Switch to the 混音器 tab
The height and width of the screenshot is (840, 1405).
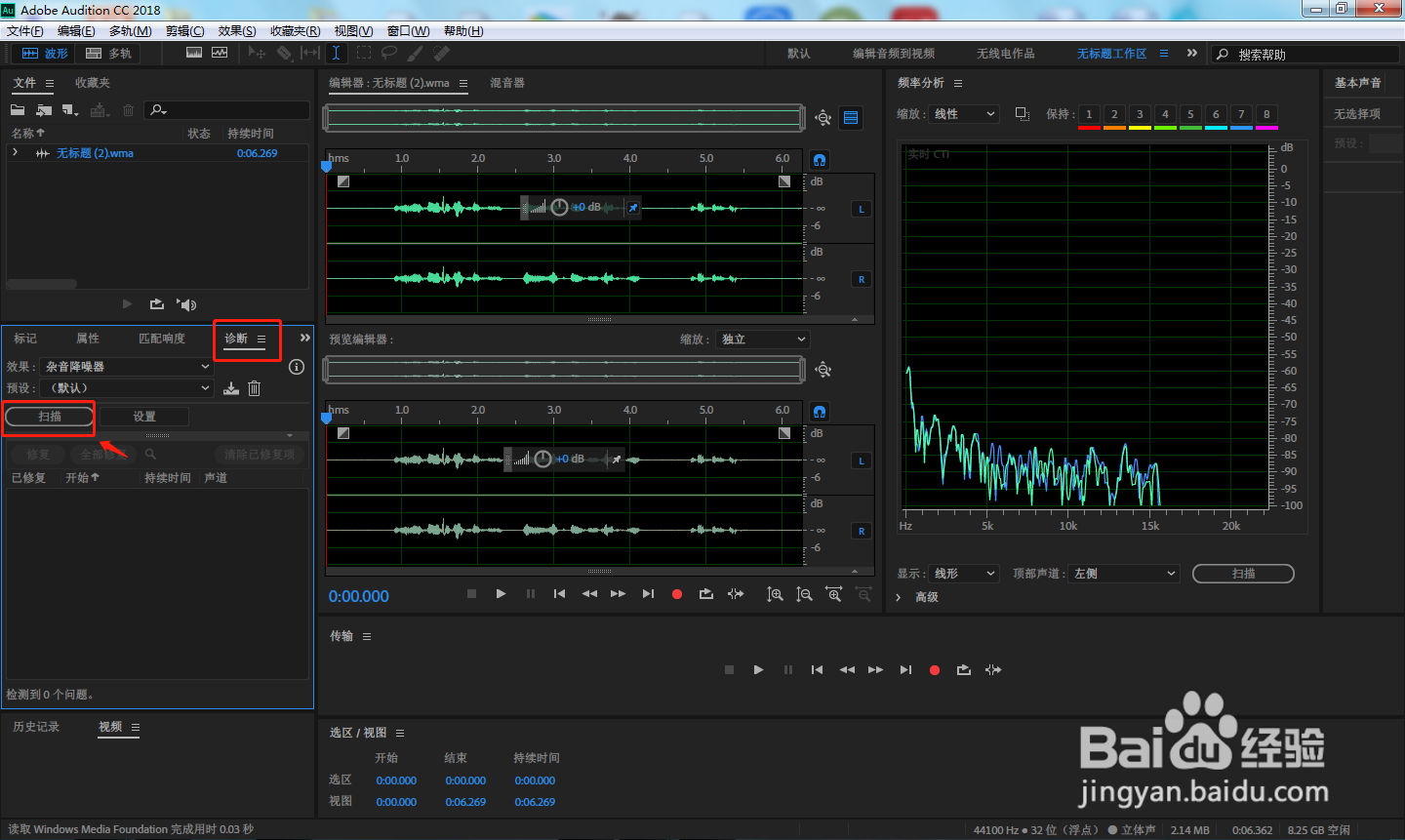click(x=507, y=83)
